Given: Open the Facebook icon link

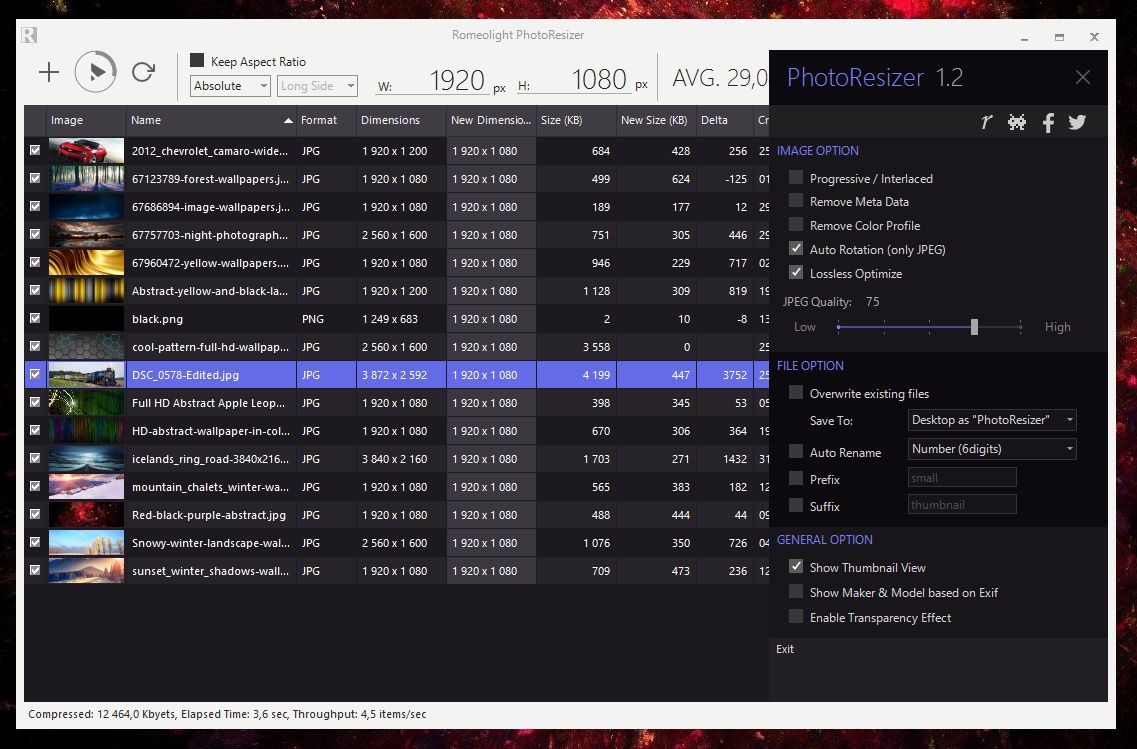Looking at the screenshot, I should tap(1048, 122).
